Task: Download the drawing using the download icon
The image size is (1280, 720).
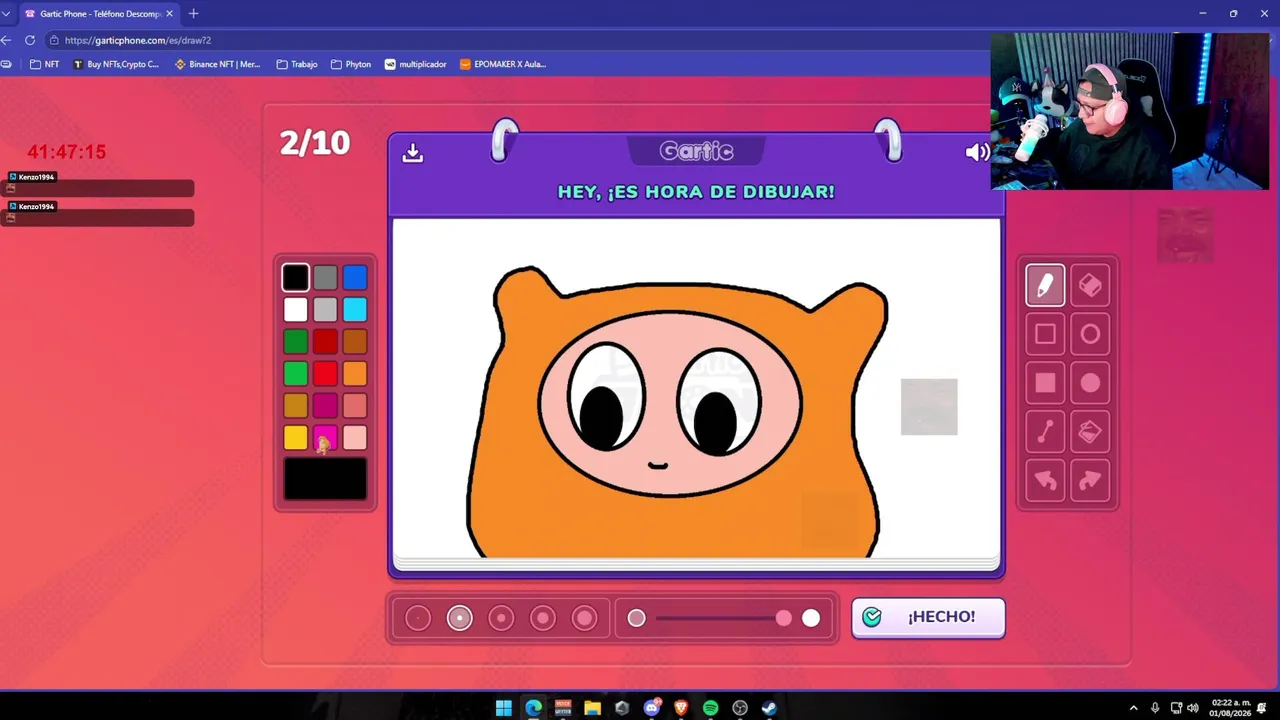Action: (413, 153)
